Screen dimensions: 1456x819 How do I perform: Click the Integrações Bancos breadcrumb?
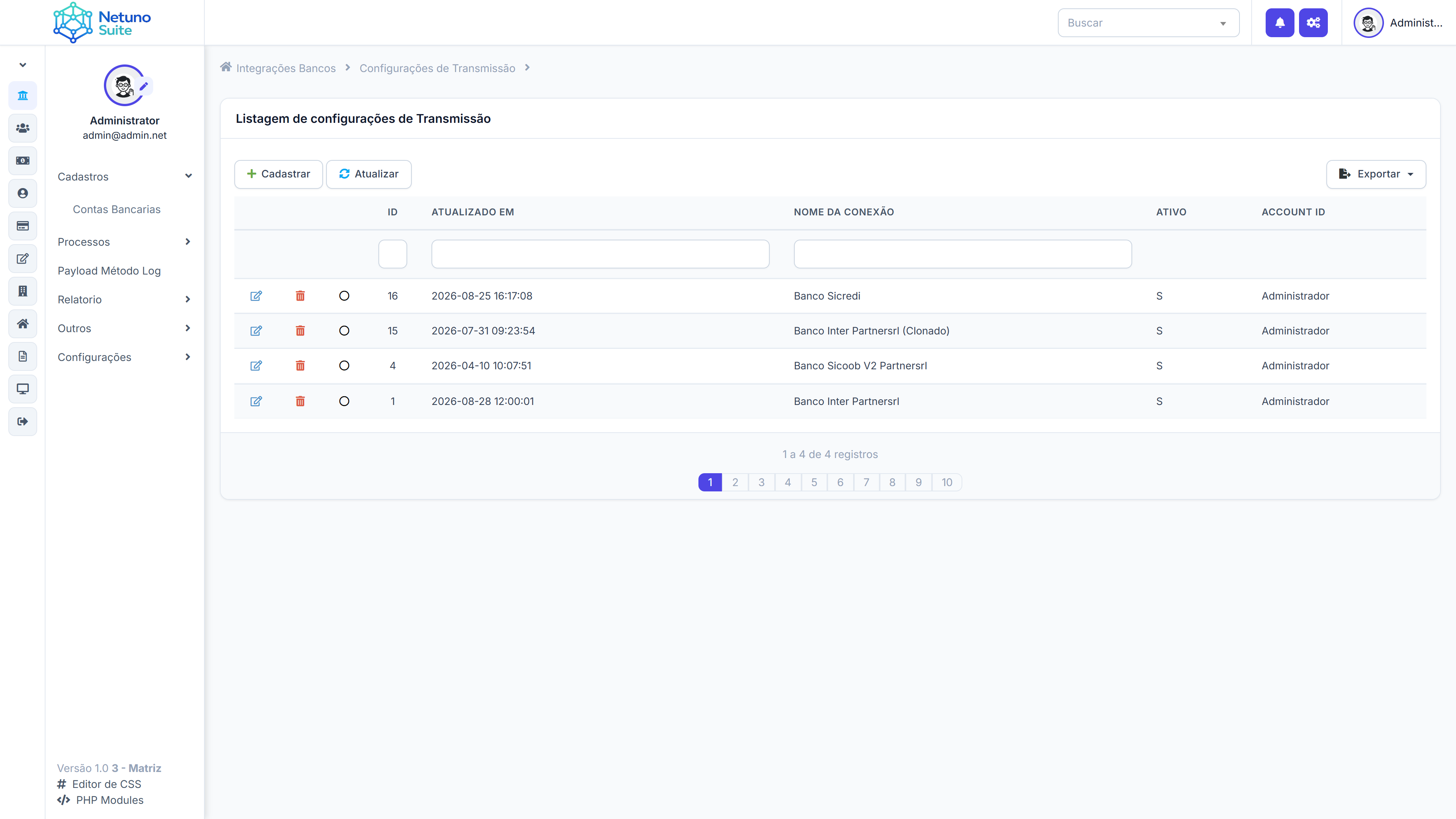tap(286, 68)
